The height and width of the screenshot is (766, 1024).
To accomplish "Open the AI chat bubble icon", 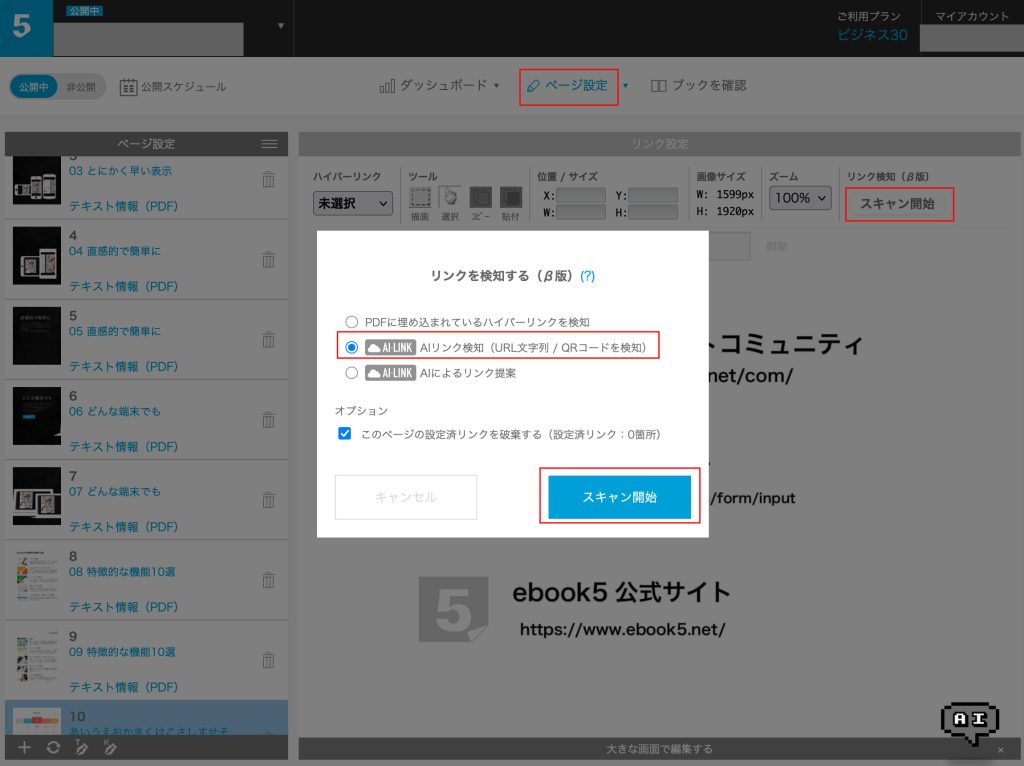I will click(969, 722).
